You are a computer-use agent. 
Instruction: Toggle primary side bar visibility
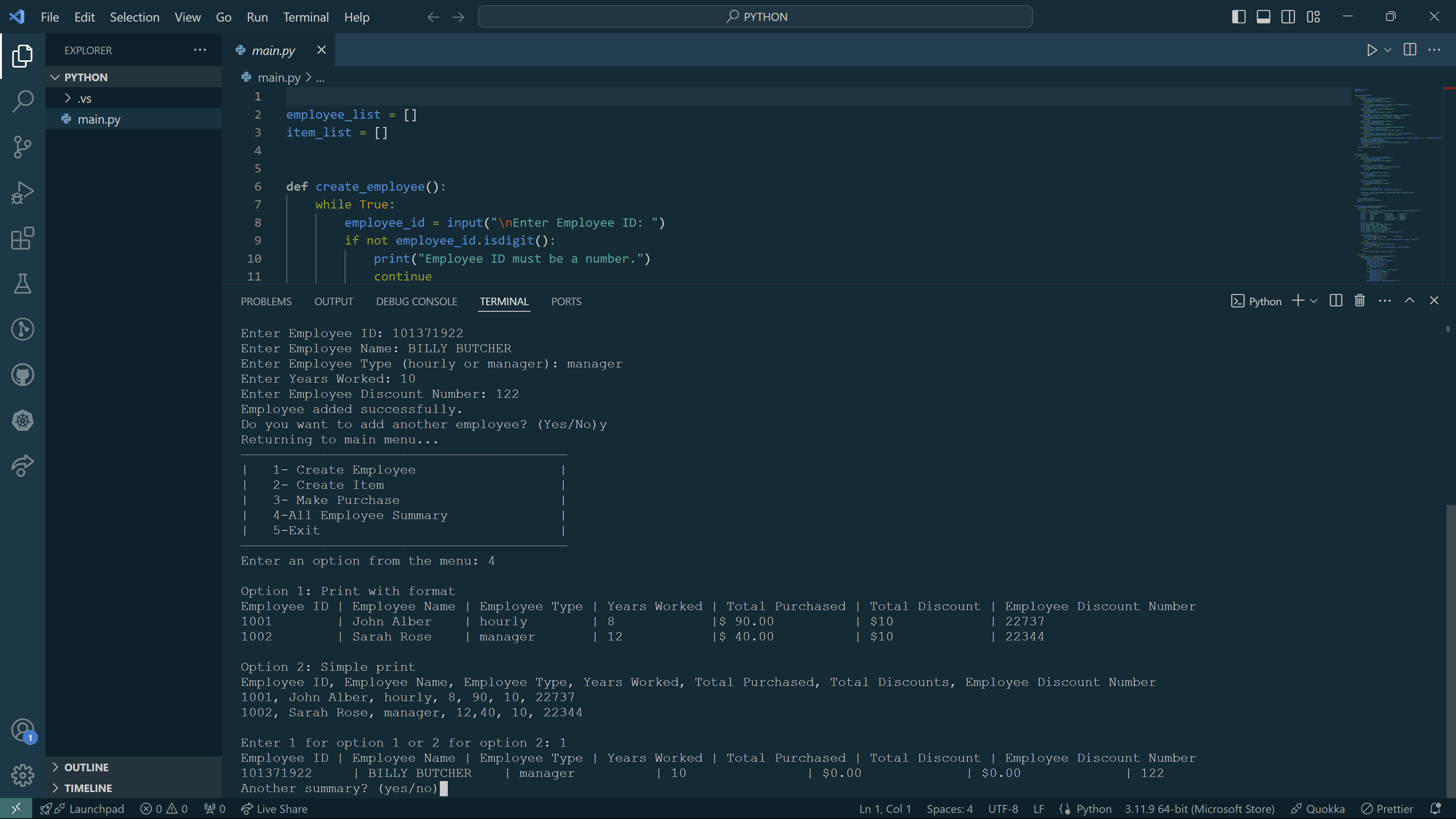pos(1238,17)
